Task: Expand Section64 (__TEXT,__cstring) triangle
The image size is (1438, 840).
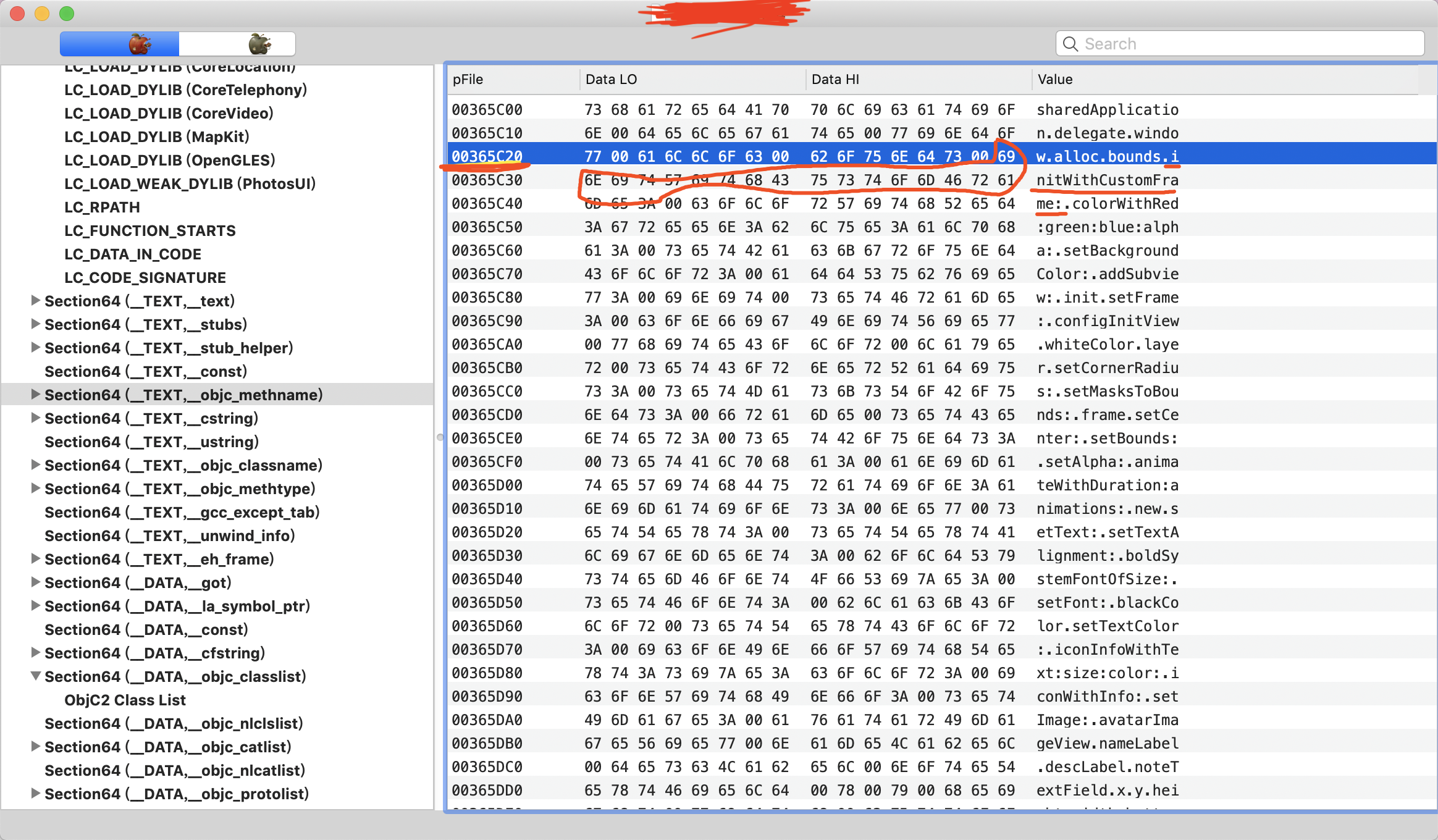Action: tap(36, 418)
